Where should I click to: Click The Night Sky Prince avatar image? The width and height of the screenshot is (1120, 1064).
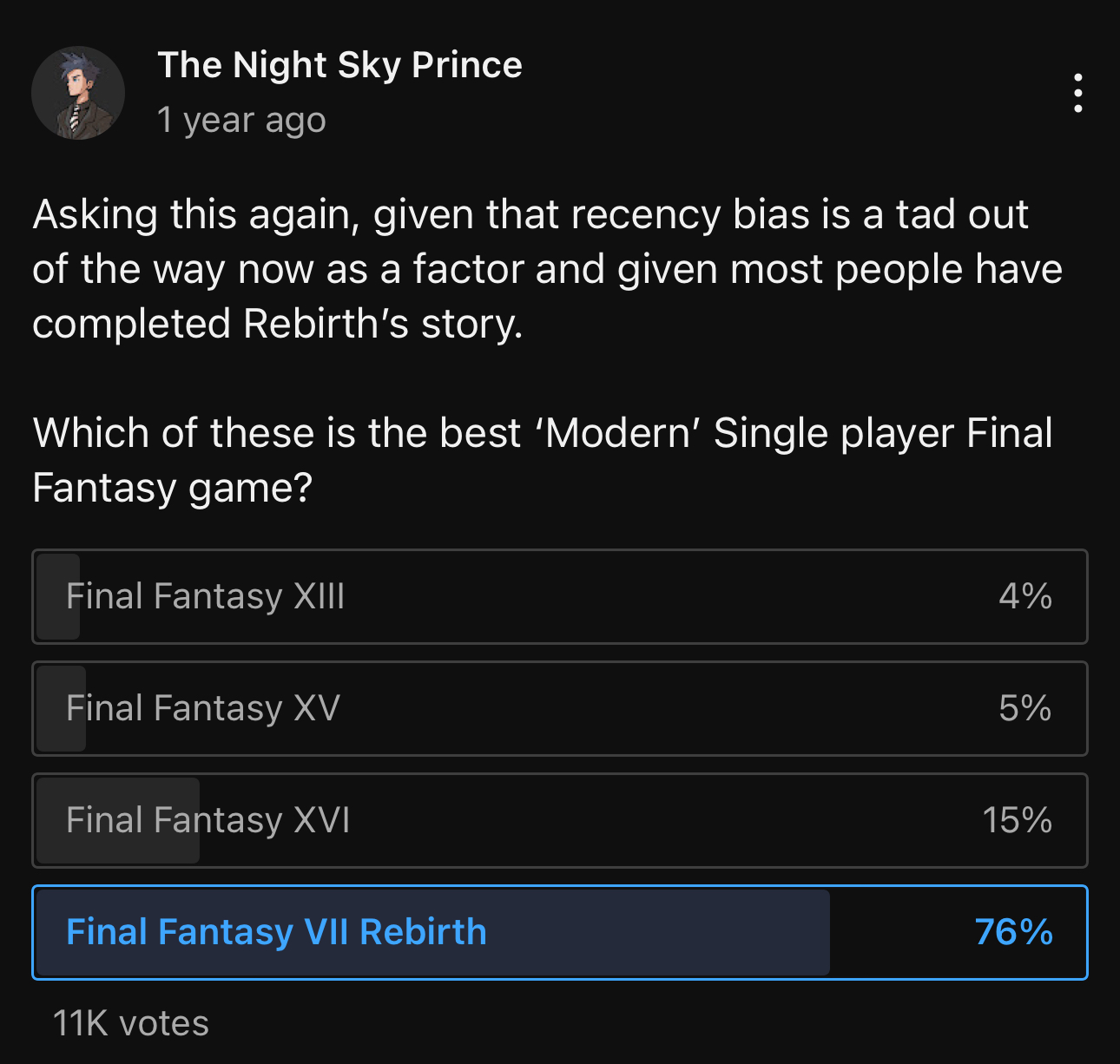[x=78, y=93]
